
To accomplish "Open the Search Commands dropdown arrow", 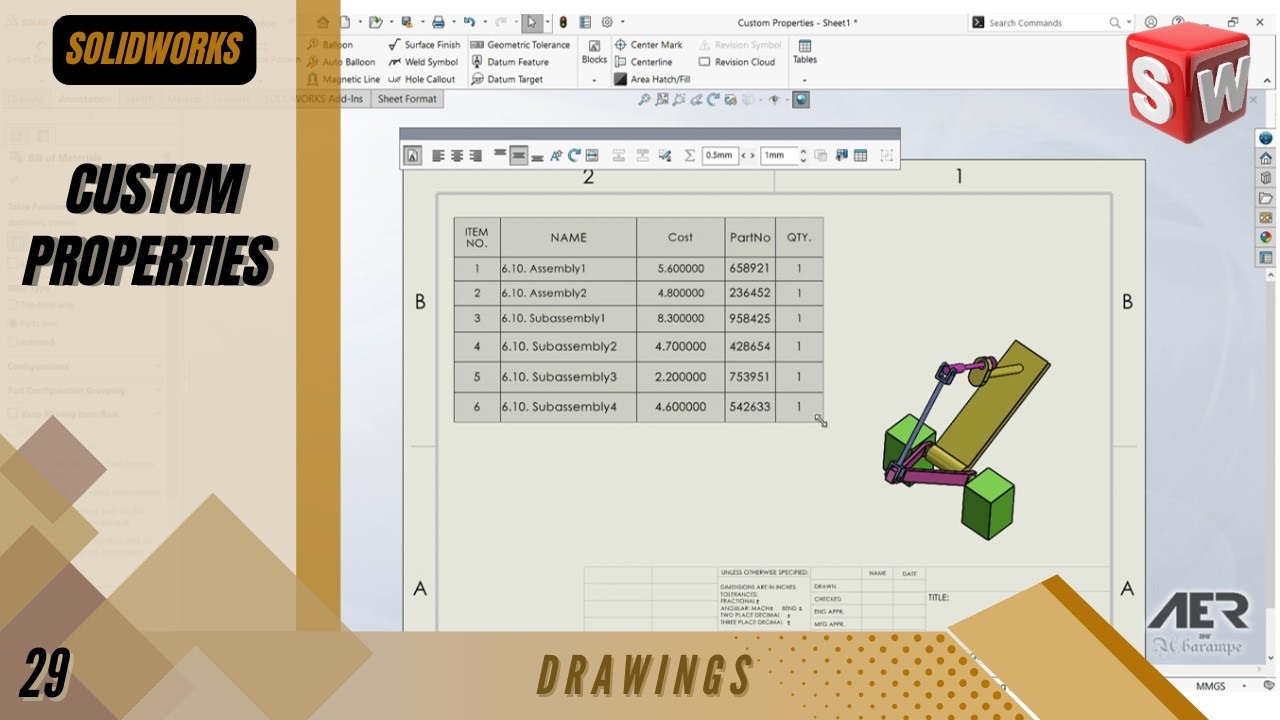I will coord(1129,22).
